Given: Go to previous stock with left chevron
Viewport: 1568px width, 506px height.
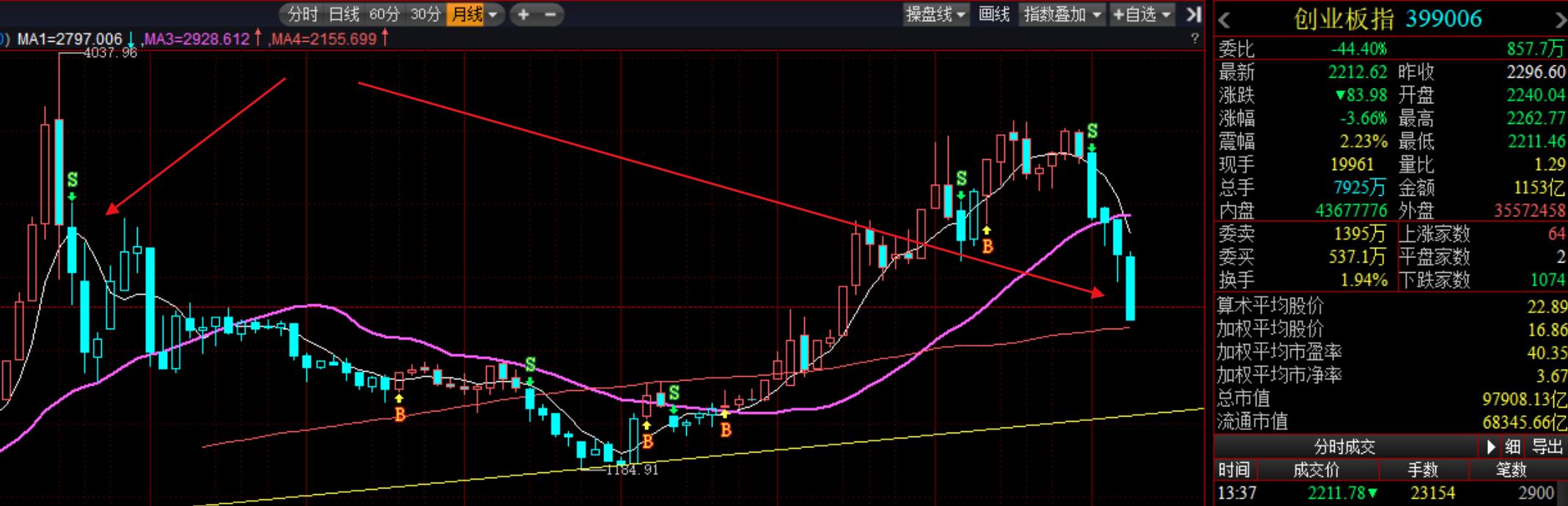Looking at the screenshot, I should 1224,20.
